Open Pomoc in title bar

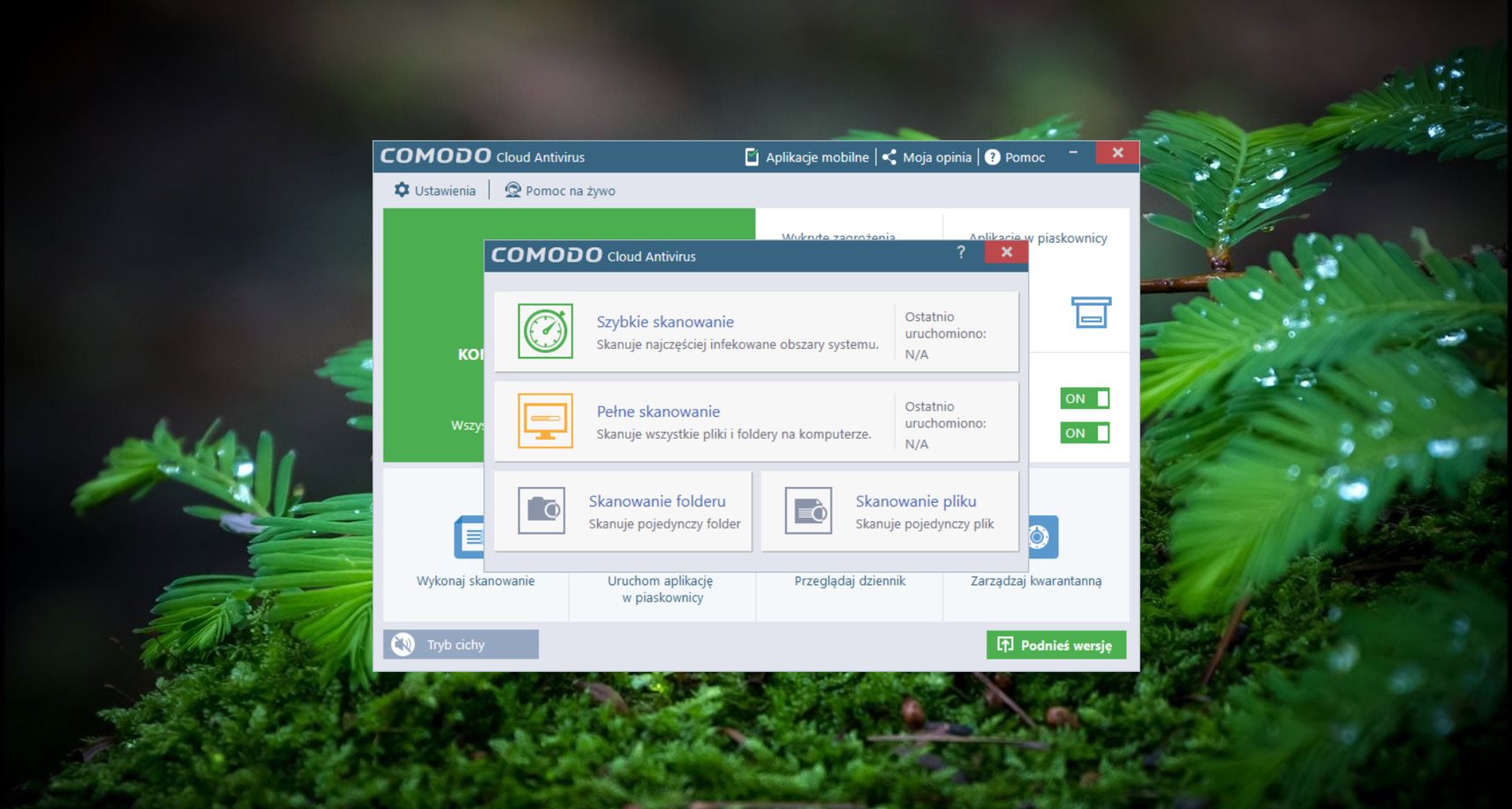(x=1015, y=157)
